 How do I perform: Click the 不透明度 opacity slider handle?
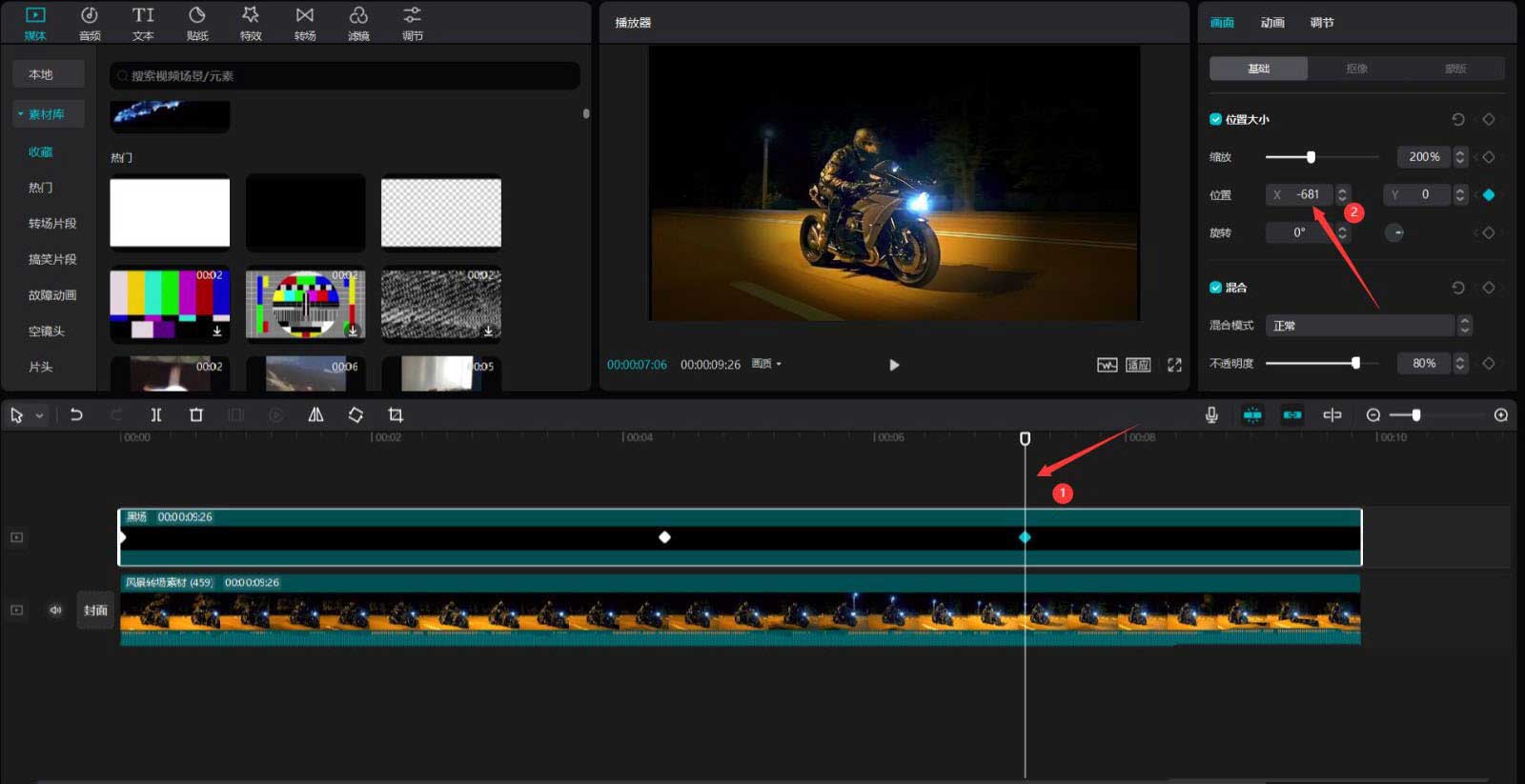1355,363
